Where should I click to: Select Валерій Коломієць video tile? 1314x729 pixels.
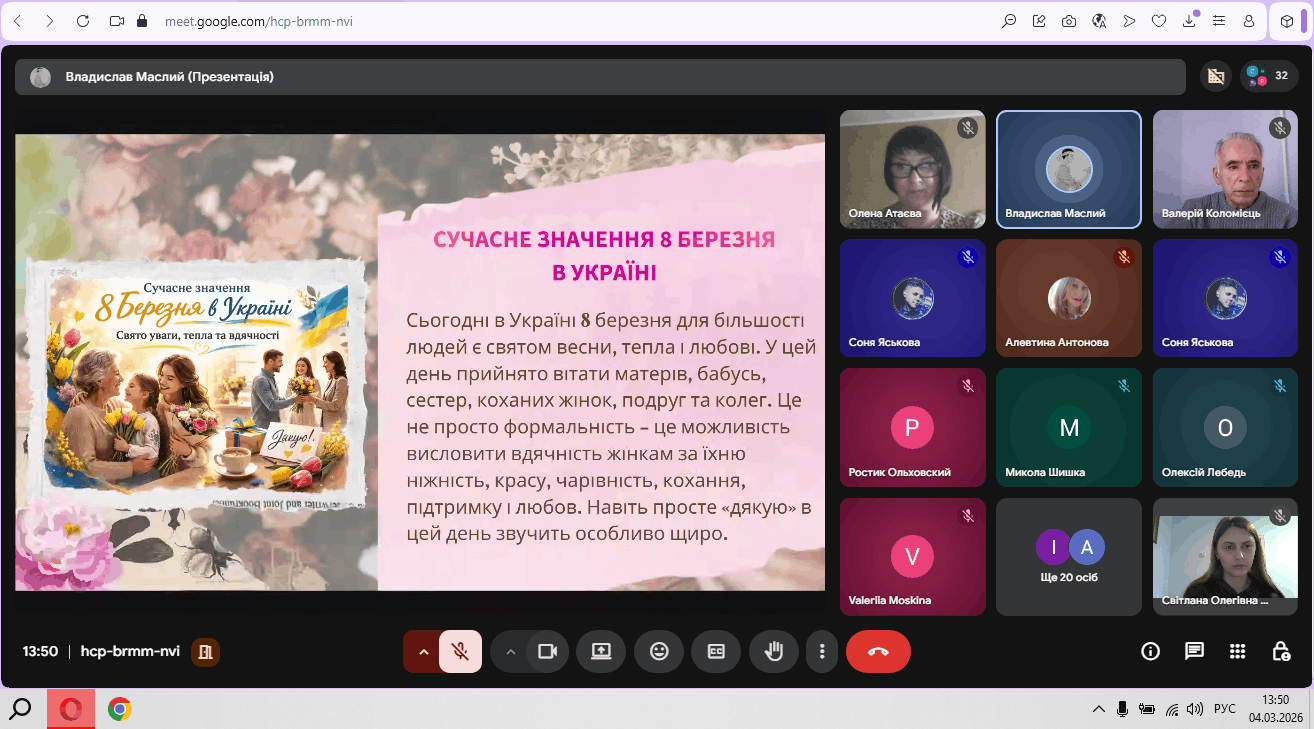(1225, 169)
